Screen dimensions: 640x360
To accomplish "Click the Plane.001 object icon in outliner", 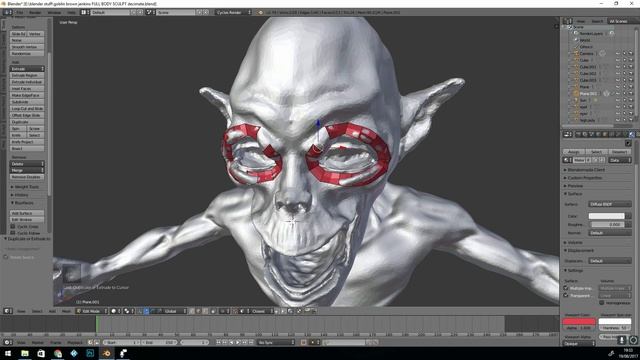I will [x=576, y=93].
